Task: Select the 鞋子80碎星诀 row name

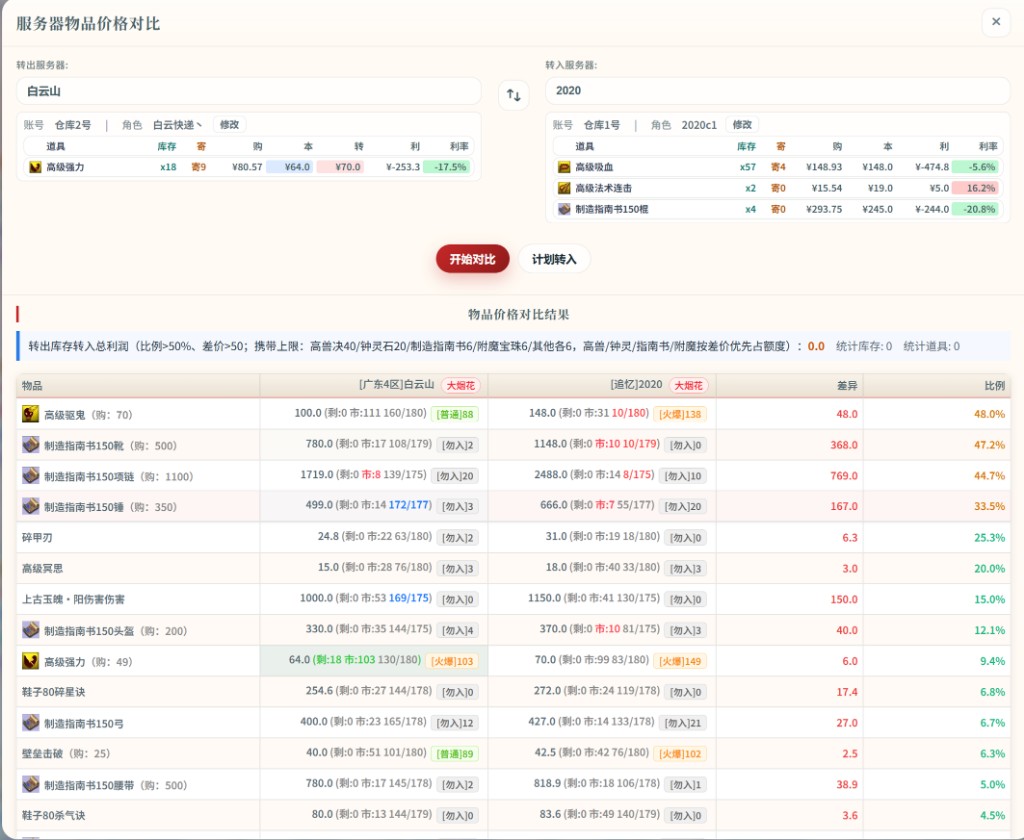Action: (x=54, y=692)
